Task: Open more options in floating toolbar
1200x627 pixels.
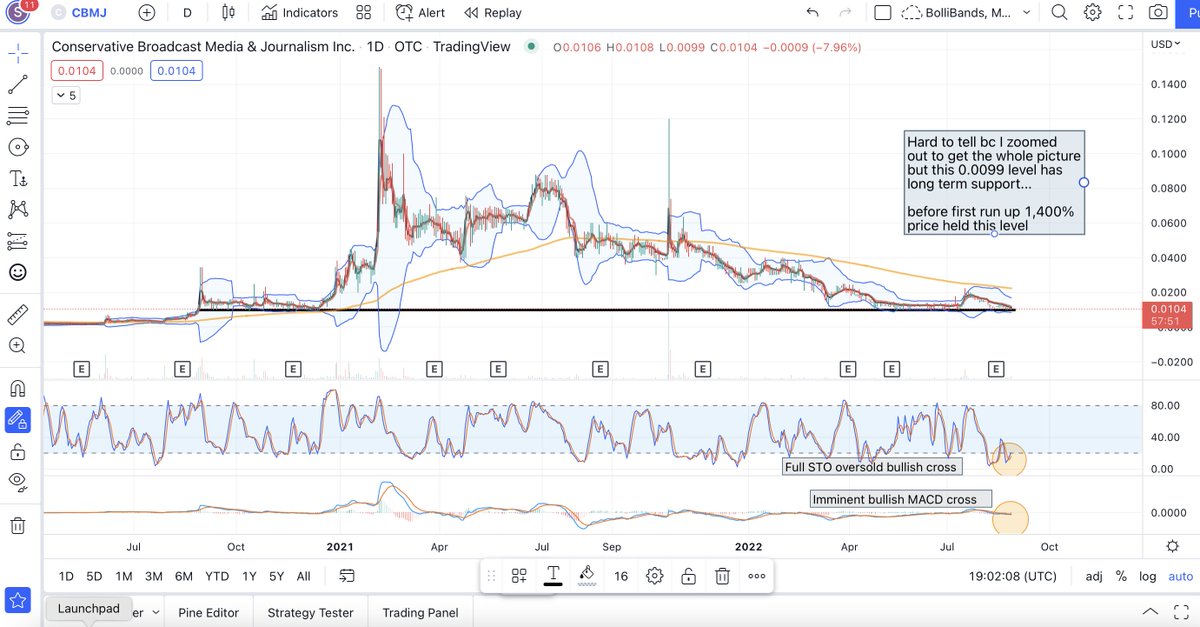Action: 757,576
